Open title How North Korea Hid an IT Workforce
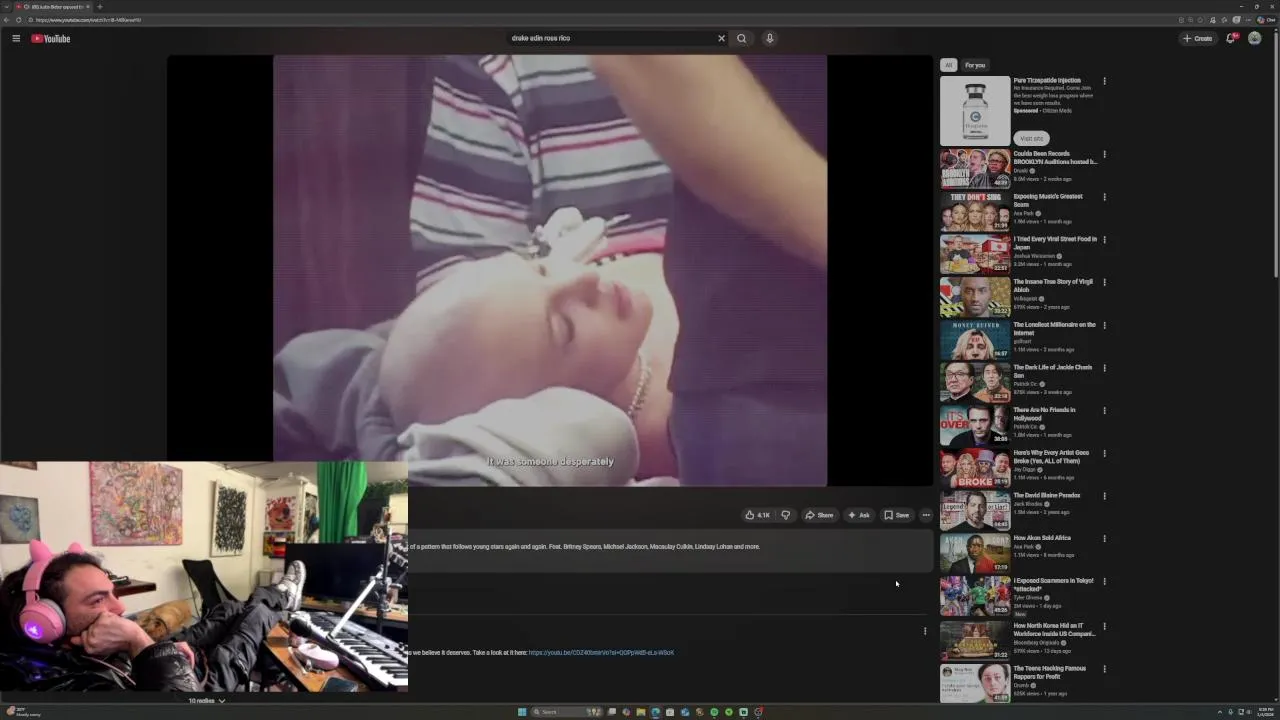Image resolution: width=1280 pixels, height=720 pixels. pyautogui.click(x=1055, y=630)
